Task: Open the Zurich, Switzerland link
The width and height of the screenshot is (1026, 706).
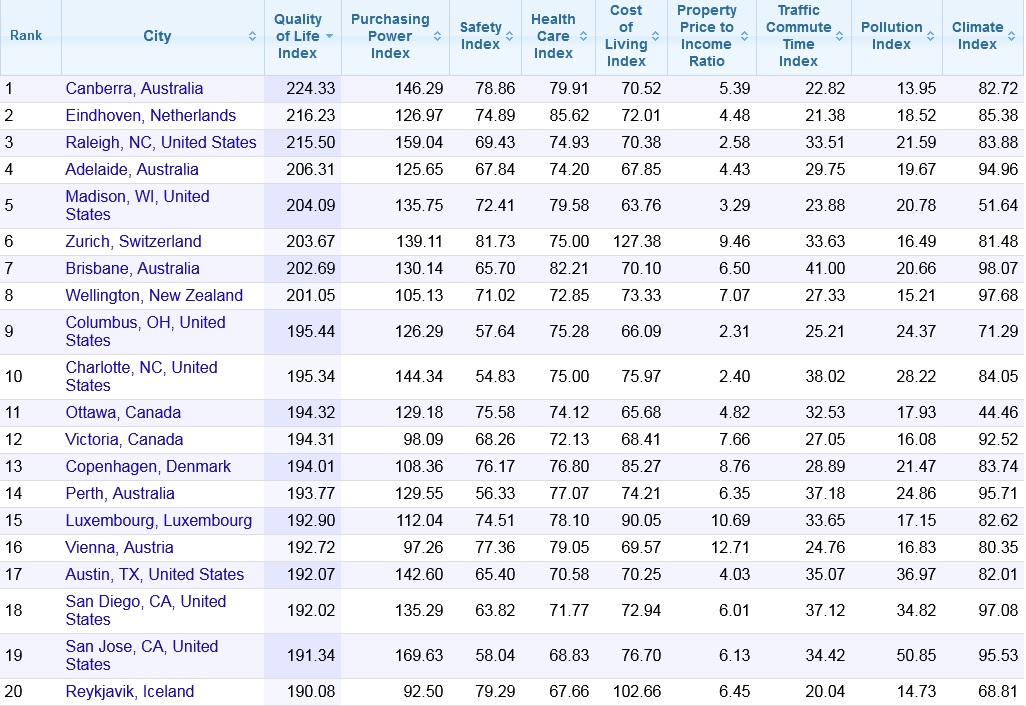Action: (133, 241)
